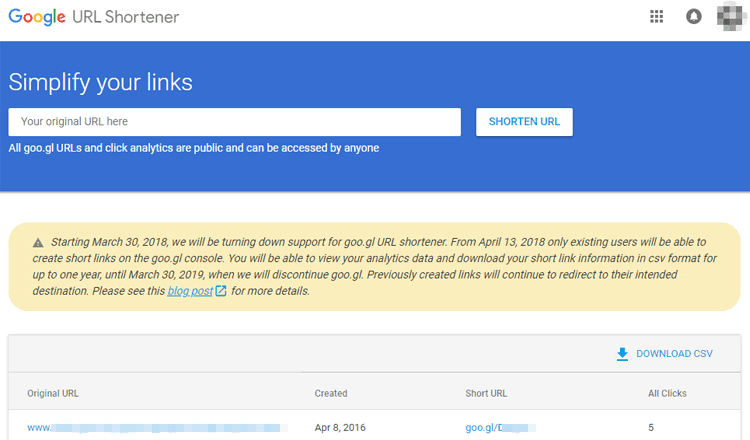Viewport: 750px width, 440px height.
Task: Open the goo.gl short URL link
Action: click(x=500, y=428)
